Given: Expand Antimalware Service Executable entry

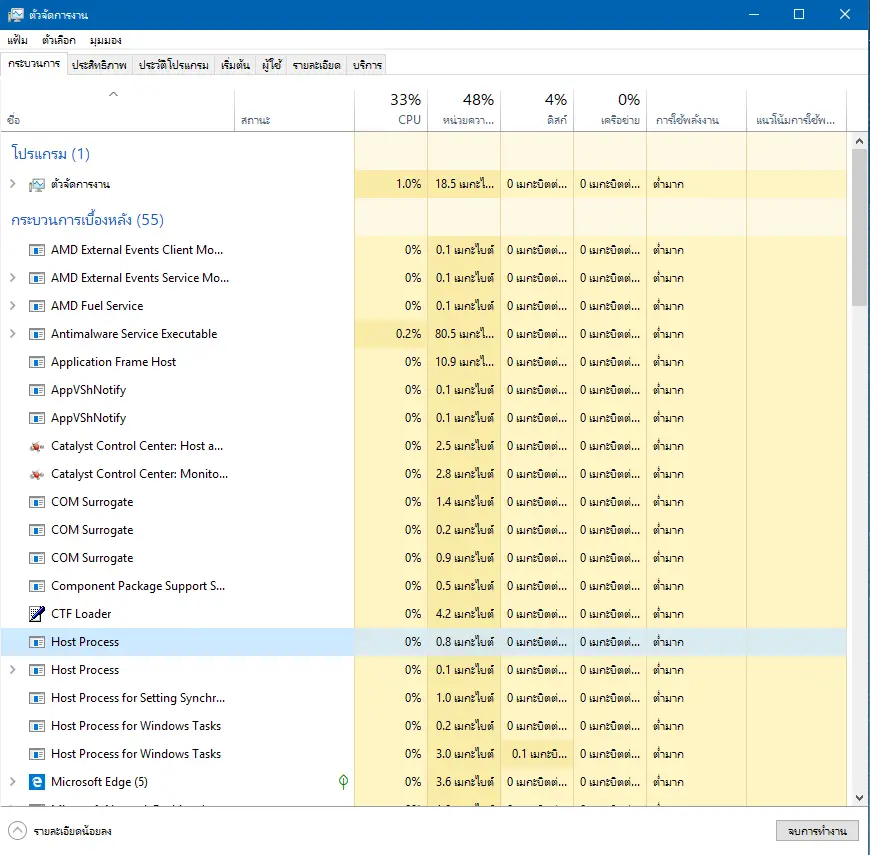Looking at the screenshot, I should tap(13, 333).
